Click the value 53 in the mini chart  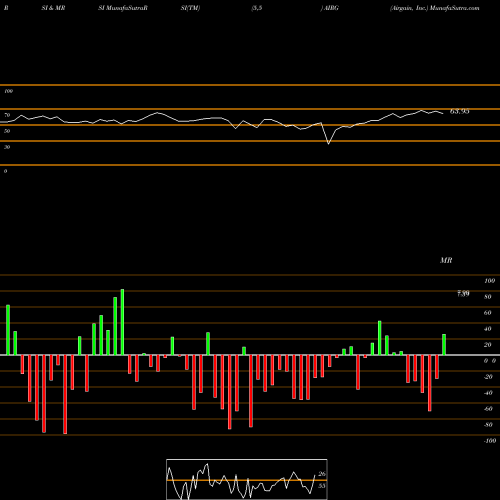(322, 486)
